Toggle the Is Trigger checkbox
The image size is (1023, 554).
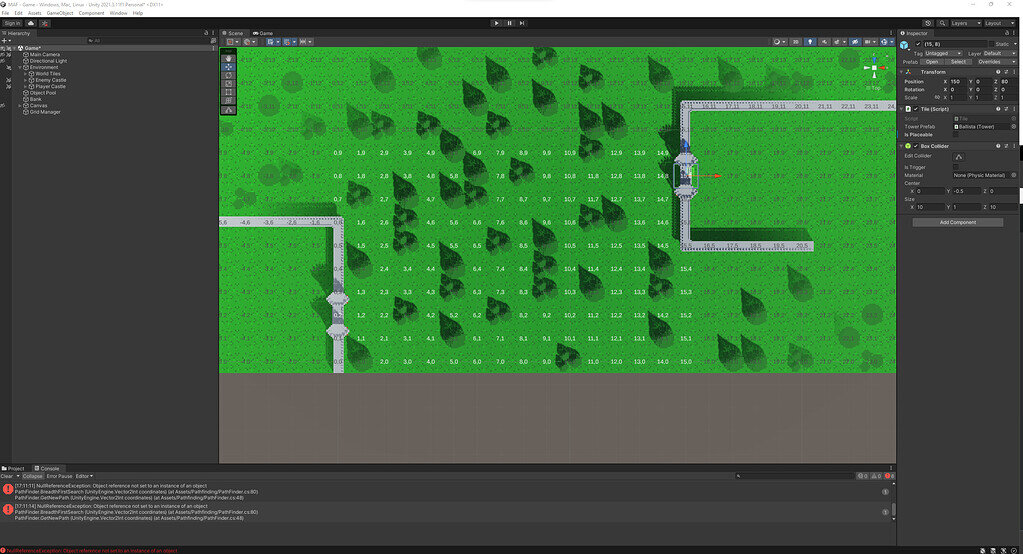coord(956,167)
